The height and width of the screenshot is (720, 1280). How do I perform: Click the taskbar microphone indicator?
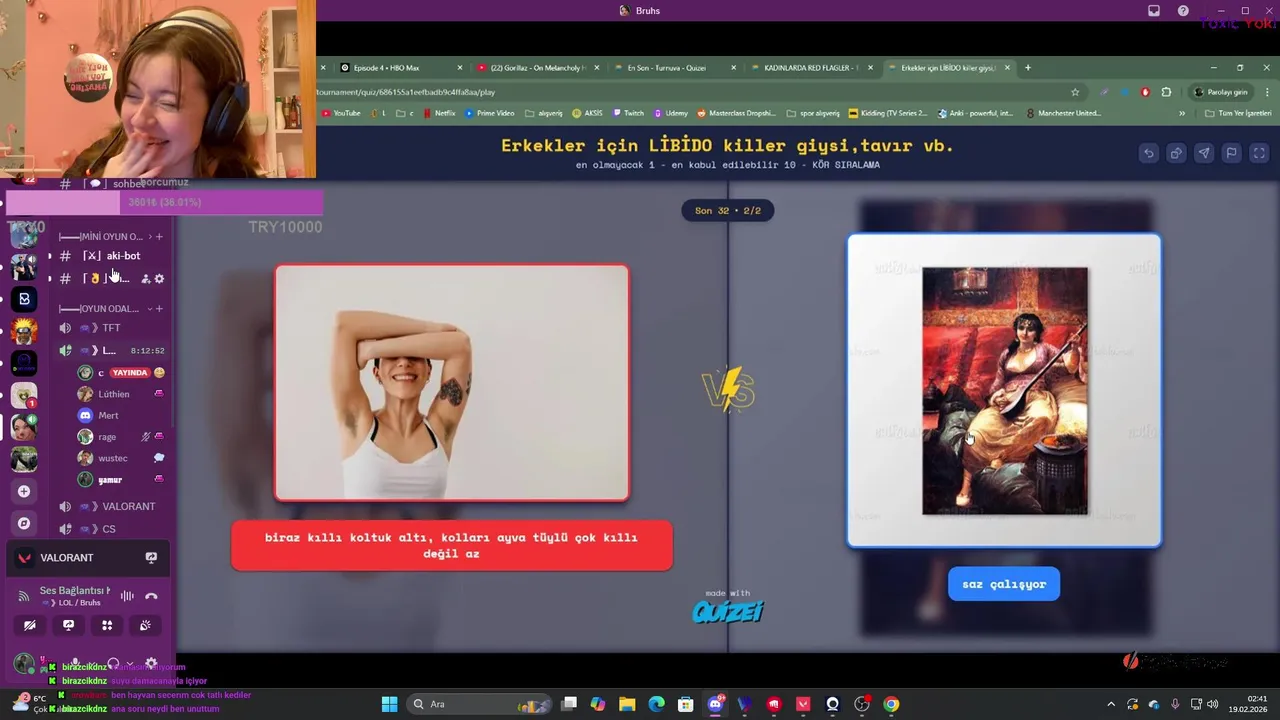[x=1175, y=704]
